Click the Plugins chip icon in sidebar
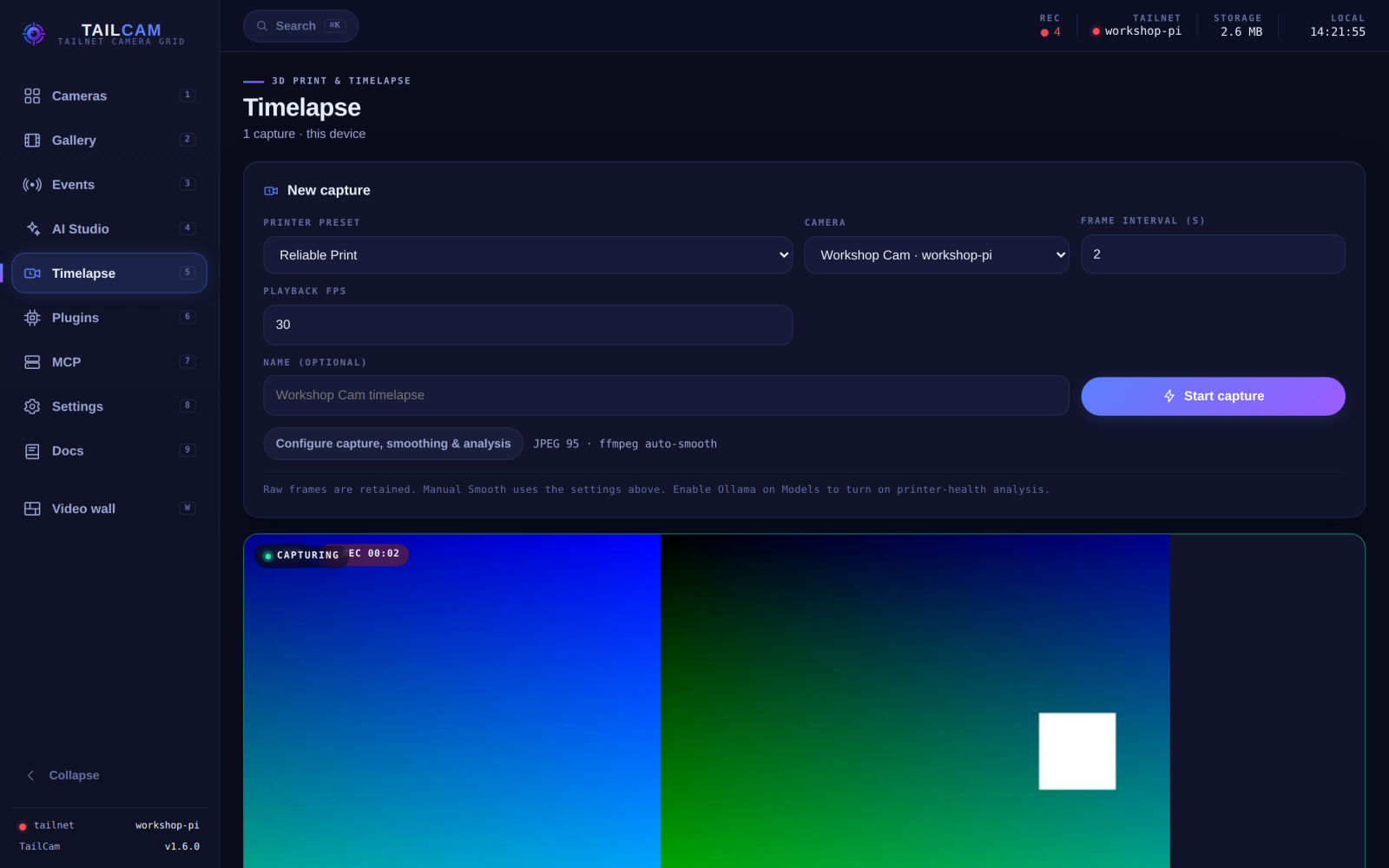 point(32,318)
